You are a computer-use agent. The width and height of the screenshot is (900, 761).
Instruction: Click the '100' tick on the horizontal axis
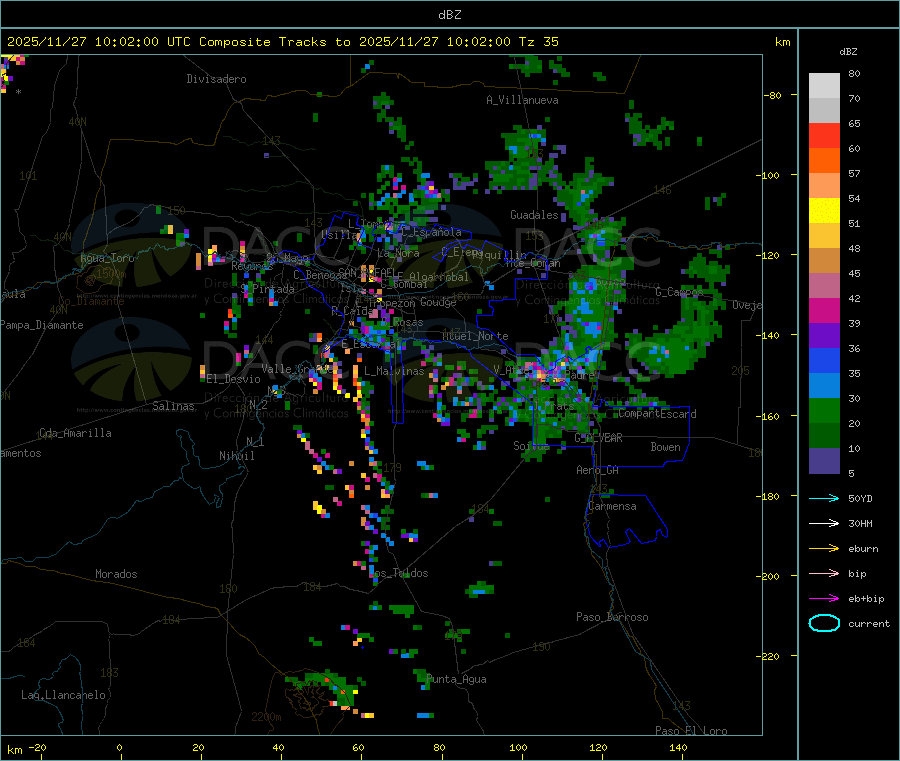click(x=518, y=747)
